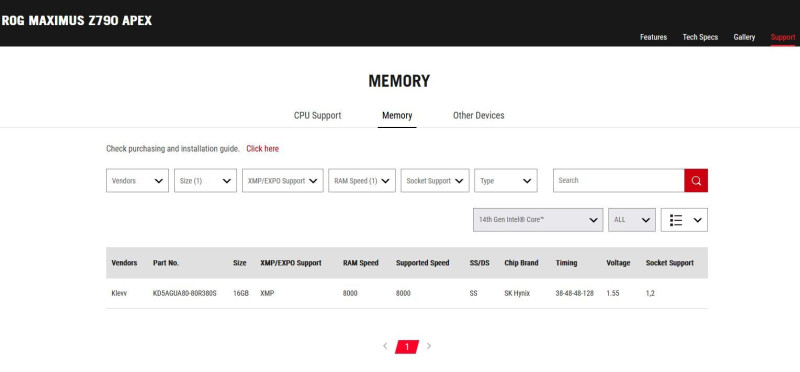Click the Vendors column header
This screenshot has width=800, height=372.
pos(124,263)
